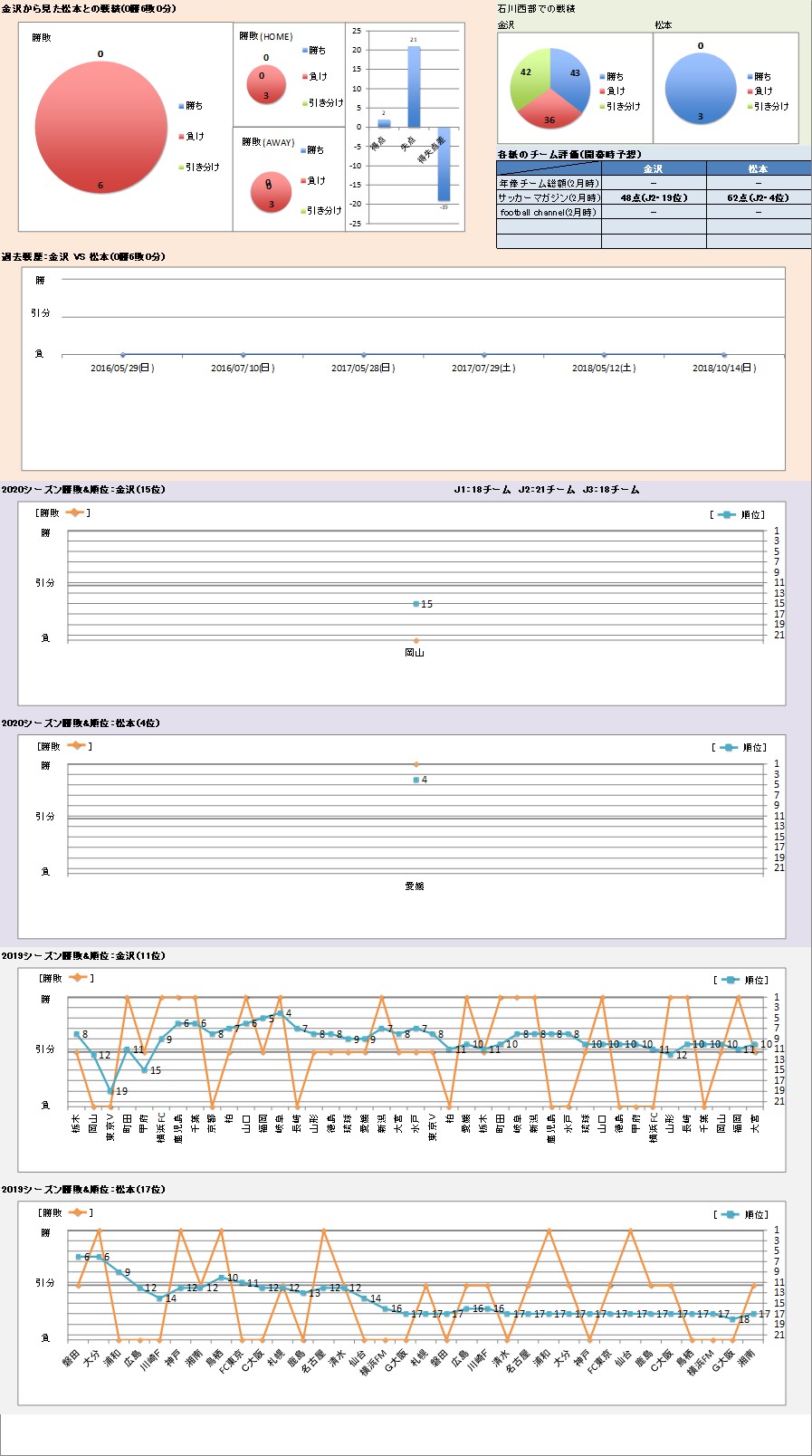
Task: Select the blue 勝ち swatch in the 勝敗 legend
Action: click(x=181, y=106)
